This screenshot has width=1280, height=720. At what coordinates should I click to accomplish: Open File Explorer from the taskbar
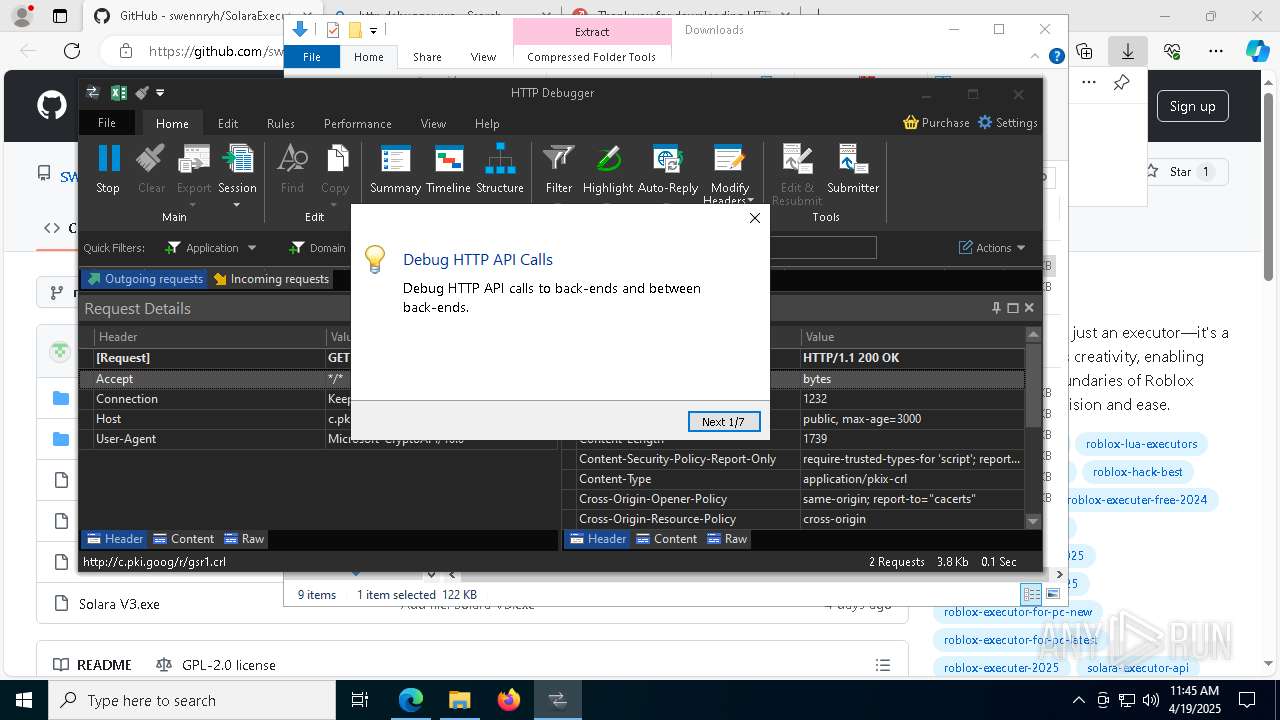click(x=459, y=700)
